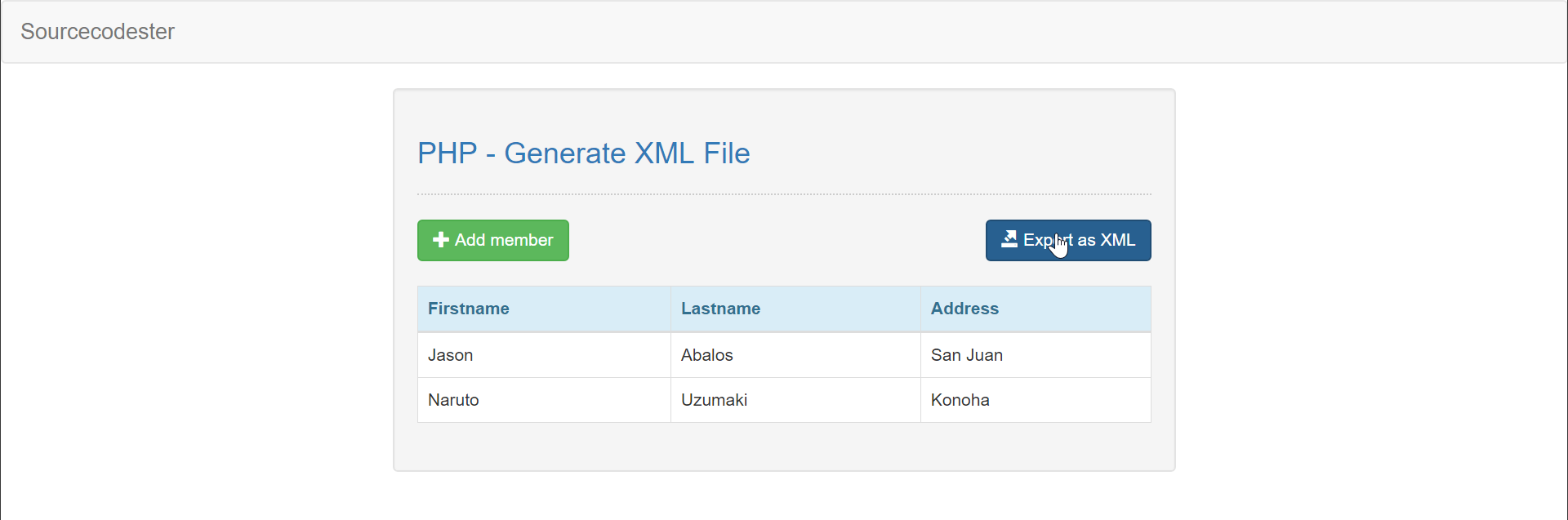Click the Export as XML button
The image size is (1568, 520).
(1068, 240)
